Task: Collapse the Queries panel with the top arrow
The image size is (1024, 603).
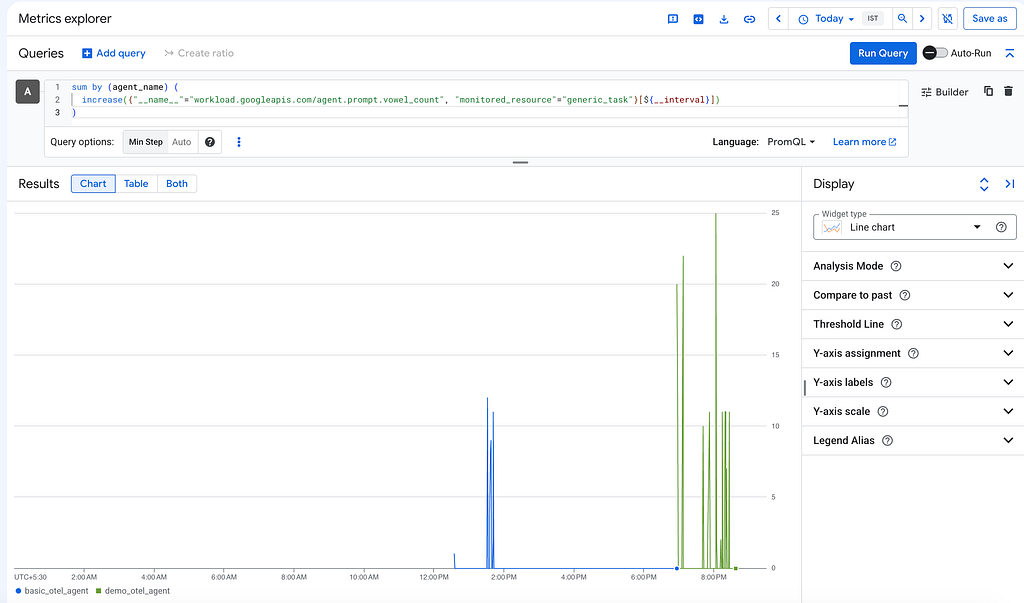Action: click(1010, 53)
